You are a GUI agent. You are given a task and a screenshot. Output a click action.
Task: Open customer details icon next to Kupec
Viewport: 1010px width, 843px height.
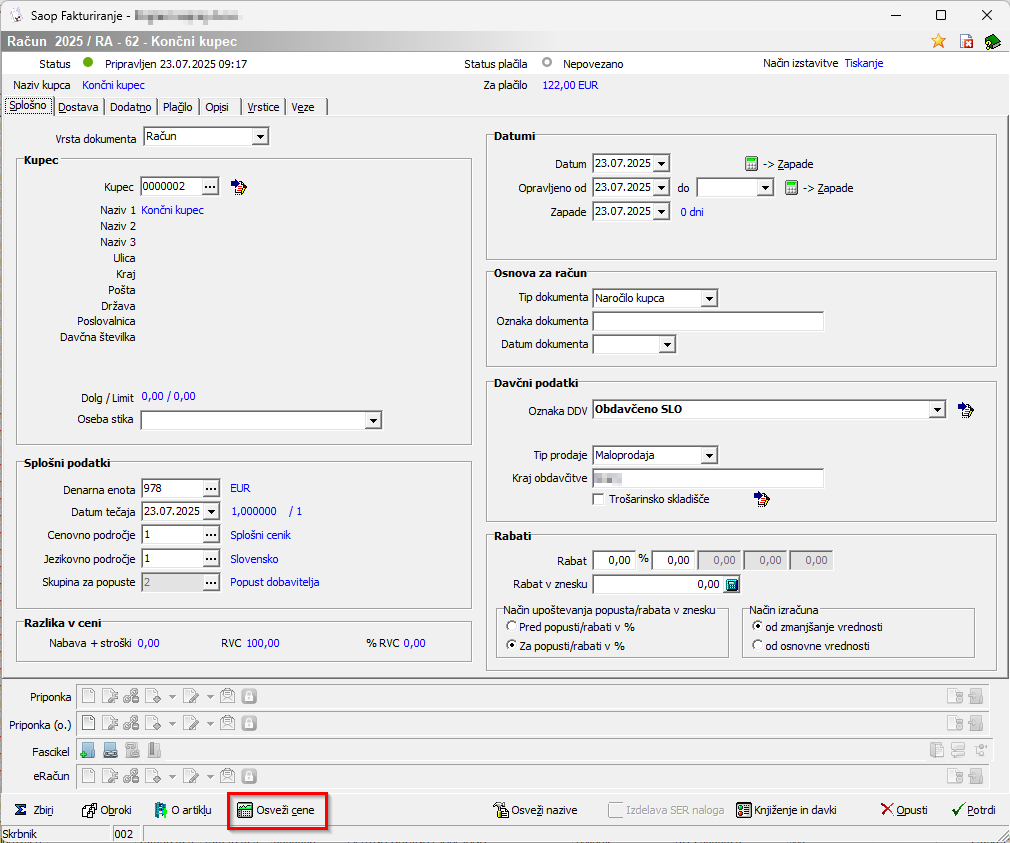coord(239,187)
